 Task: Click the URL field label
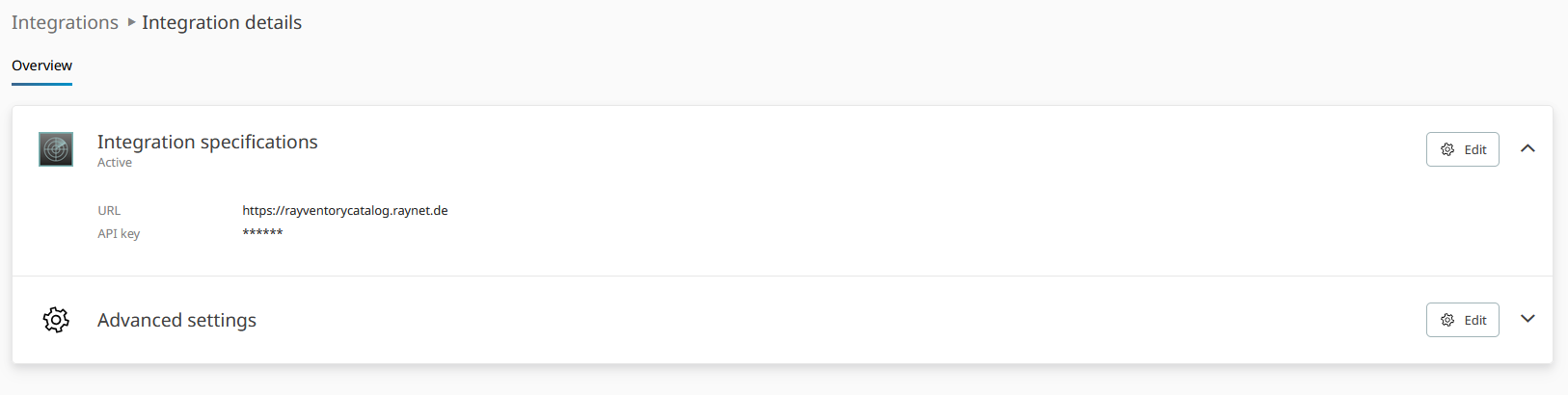coord(109,210)
